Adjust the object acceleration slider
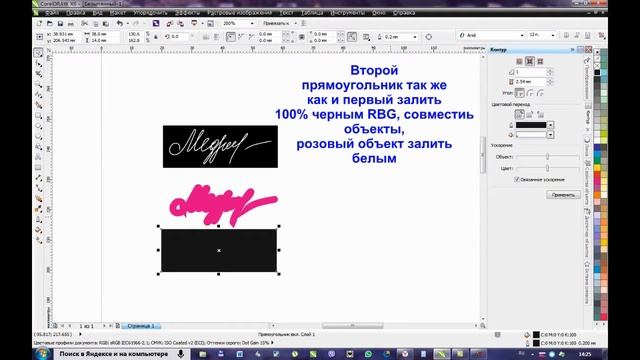The height and width of the screenshot is (360, 640). pyautogui.click(x=547, y=157)
